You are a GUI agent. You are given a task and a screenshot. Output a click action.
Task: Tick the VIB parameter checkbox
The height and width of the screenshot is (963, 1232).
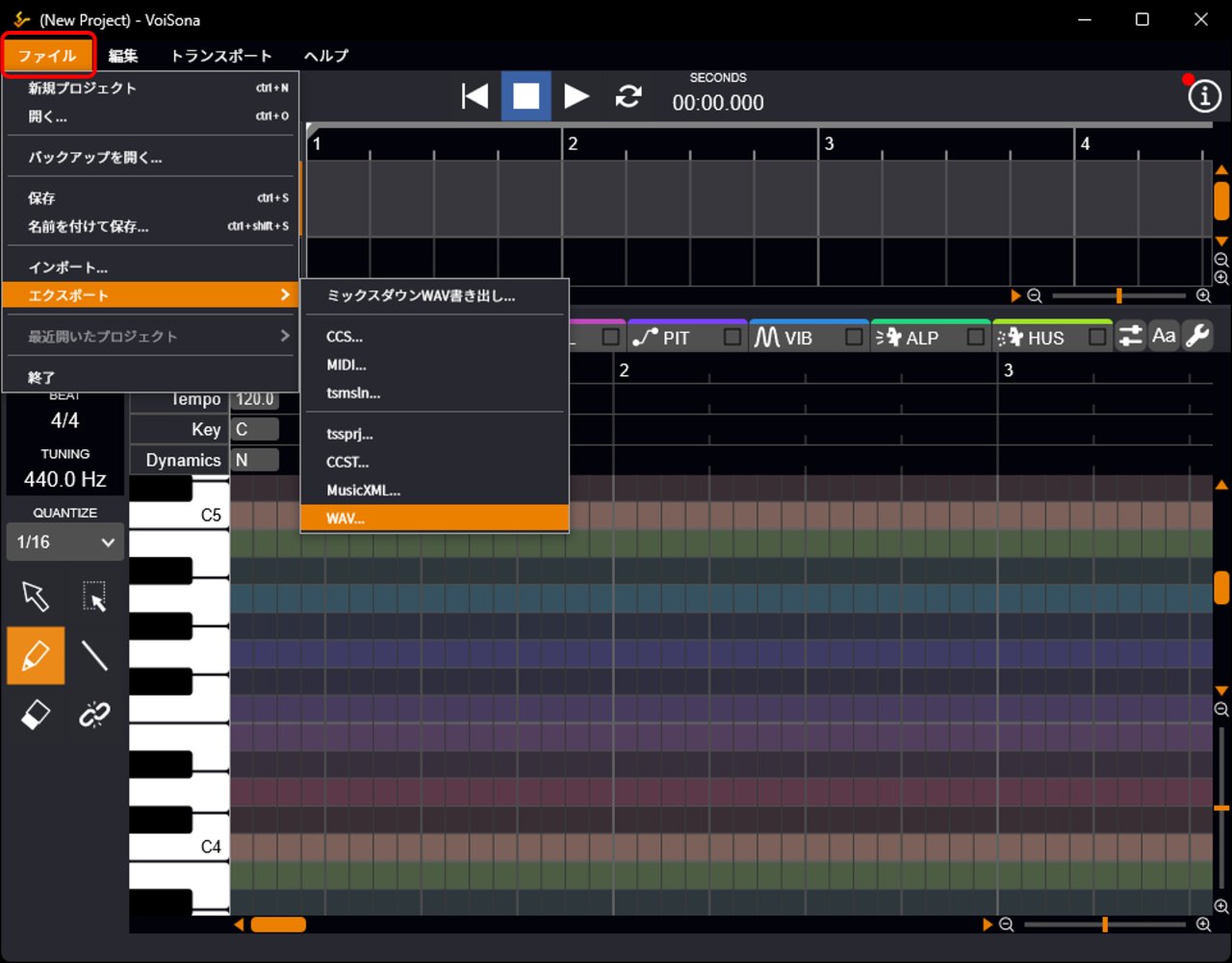point(854,338)
